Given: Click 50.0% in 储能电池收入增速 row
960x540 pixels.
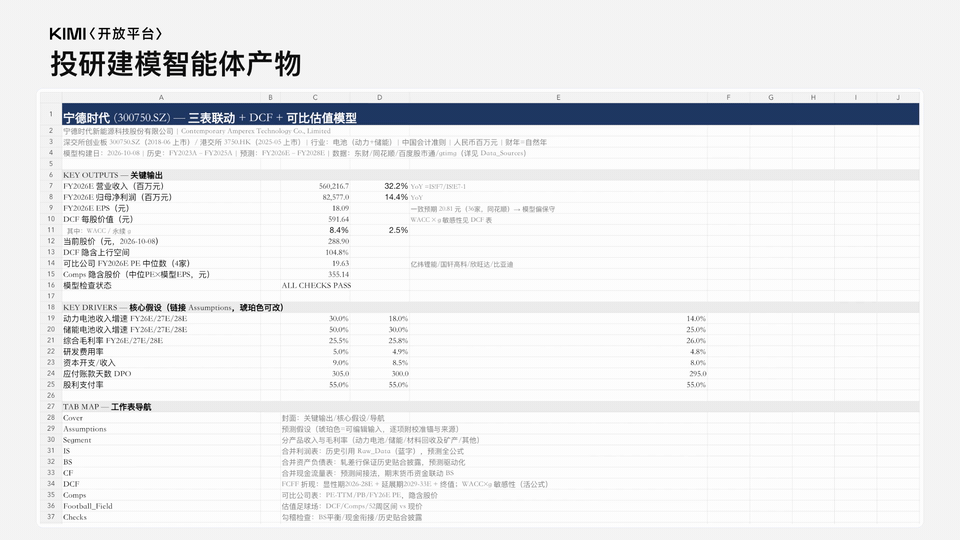Looking at the screenshot, I should pyautogui.click(x=339, y=329).
